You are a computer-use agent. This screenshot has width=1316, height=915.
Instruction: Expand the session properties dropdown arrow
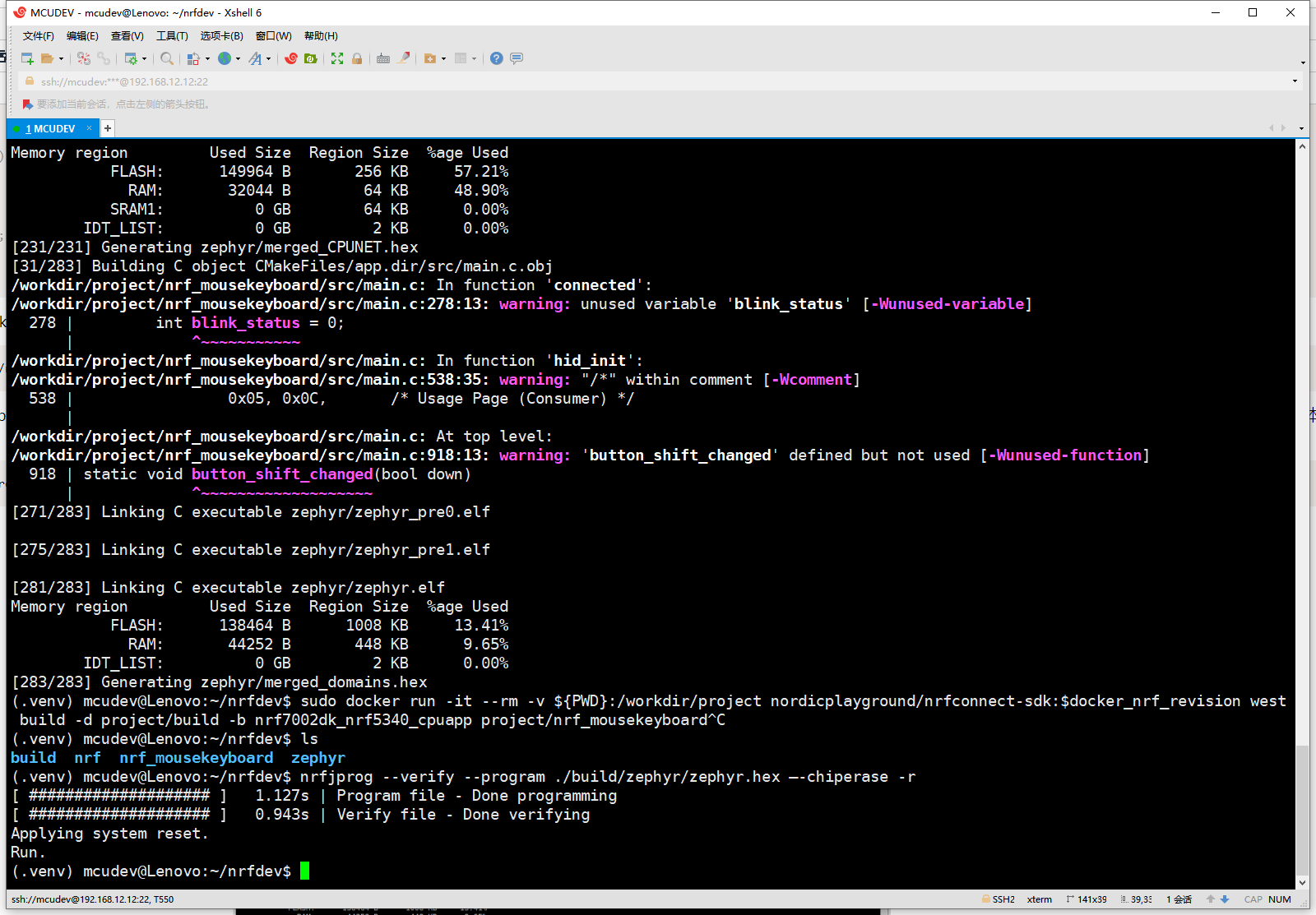click(x=144, y=58)
